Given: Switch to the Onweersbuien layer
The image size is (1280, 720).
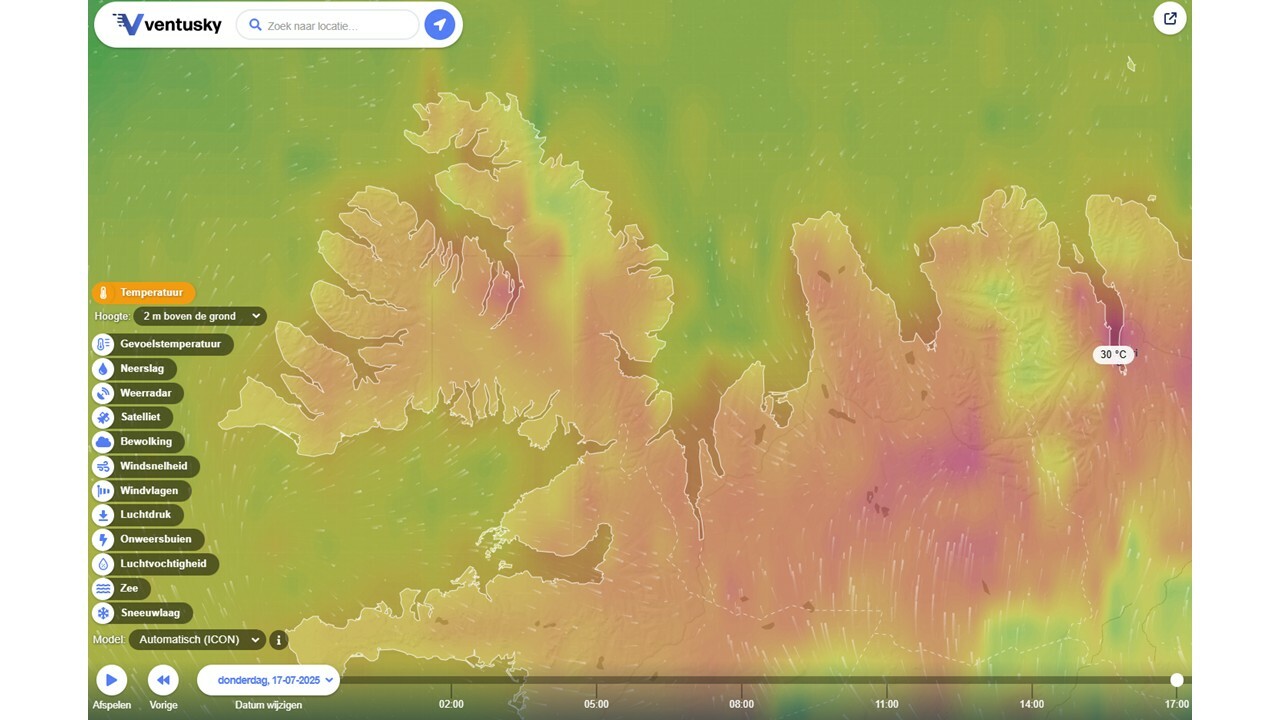Looking at the screenshot, I should point(148,539).
